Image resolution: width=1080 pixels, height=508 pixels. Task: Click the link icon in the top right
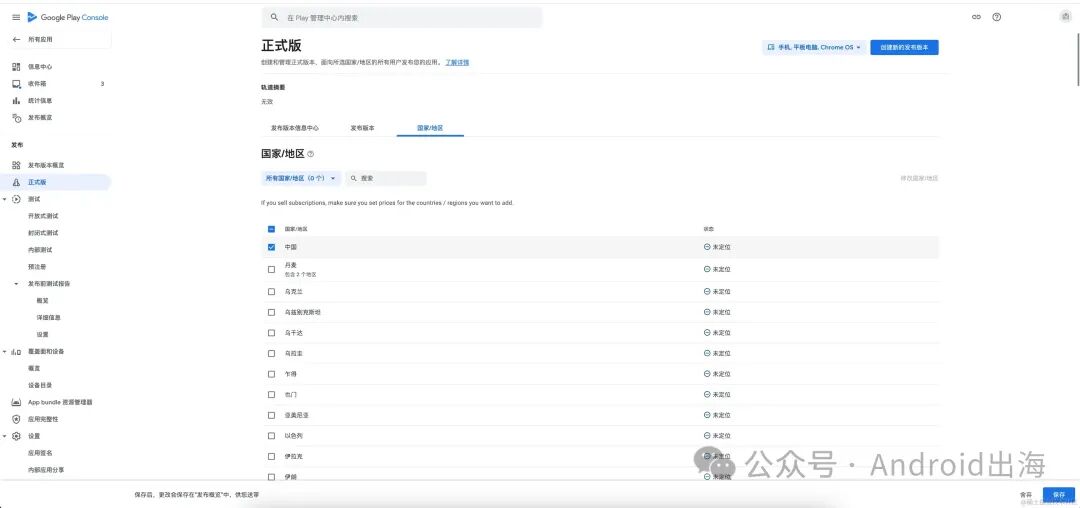click(x=976, y=17)
